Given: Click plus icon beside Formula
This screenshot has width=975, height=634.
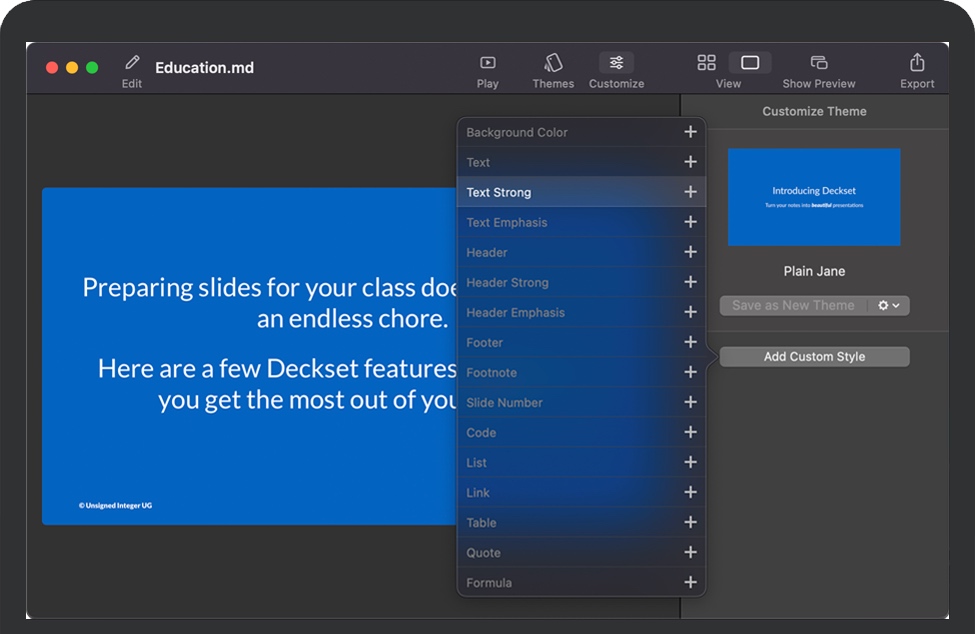Looking at the screenshot, I should pos(690,582).
